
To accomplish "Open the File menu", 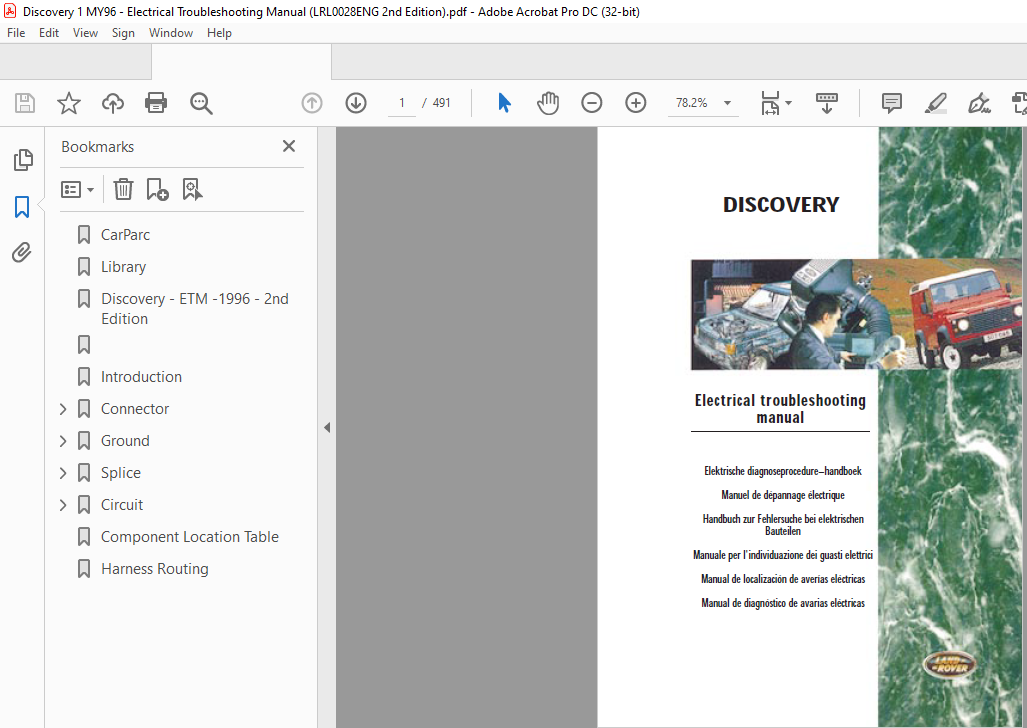I will point(16,33).
